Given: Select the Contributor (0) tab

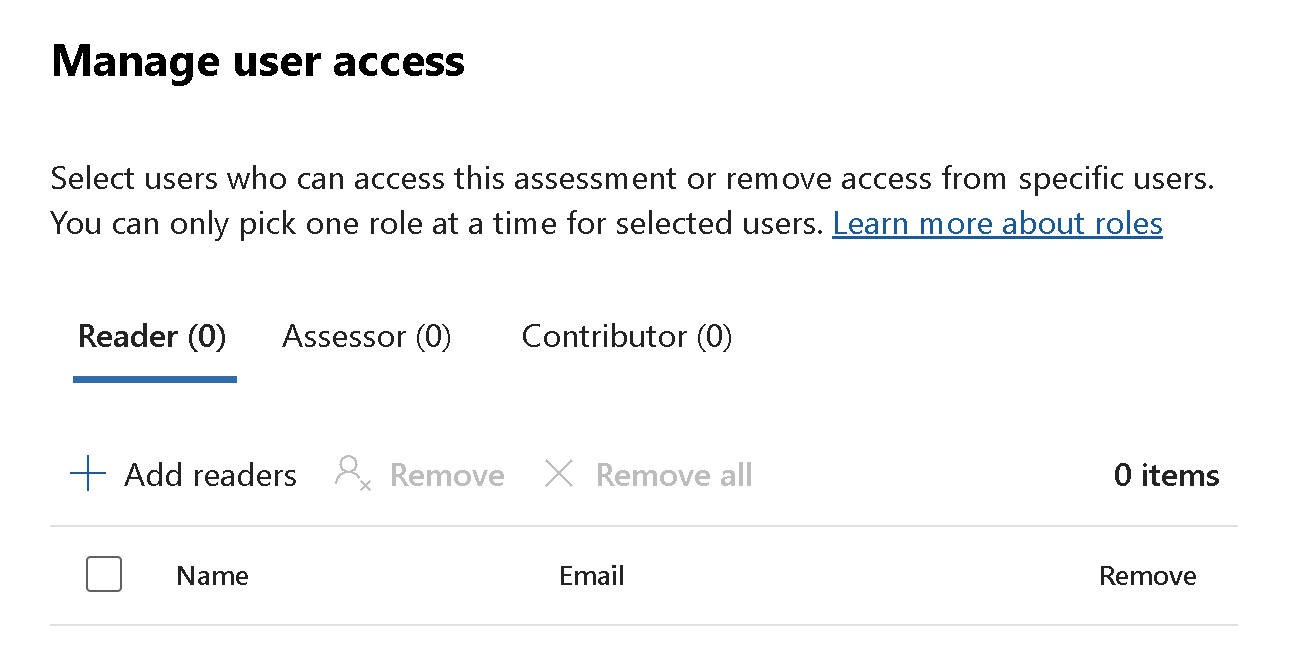Looking at the screenshot, I should [627, 337].
